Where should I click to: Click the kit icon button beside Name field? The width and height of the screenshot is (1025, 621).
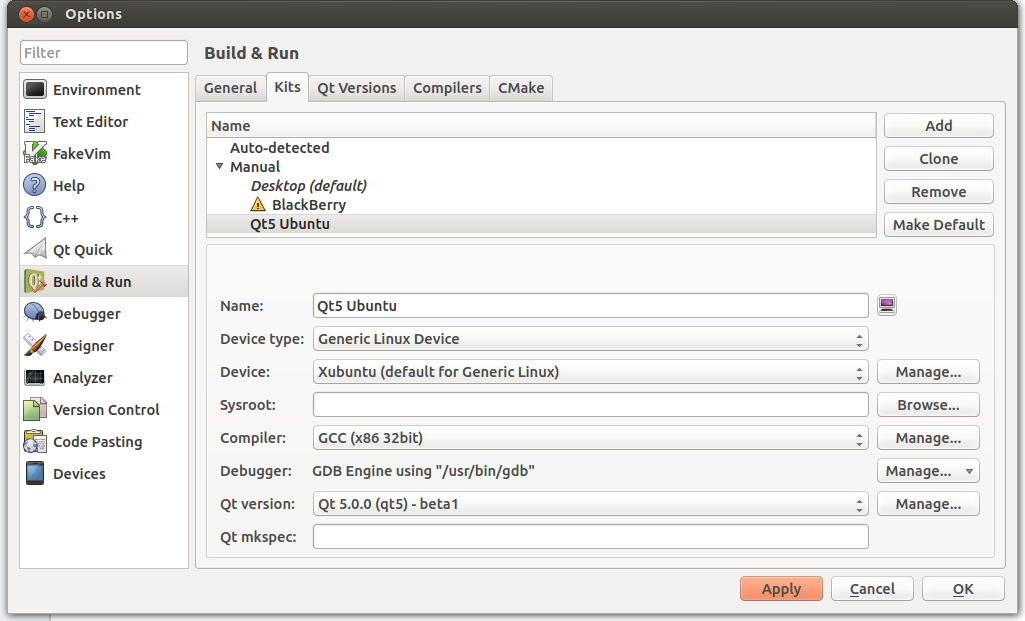pyautogui.click(x=887, y=305)
